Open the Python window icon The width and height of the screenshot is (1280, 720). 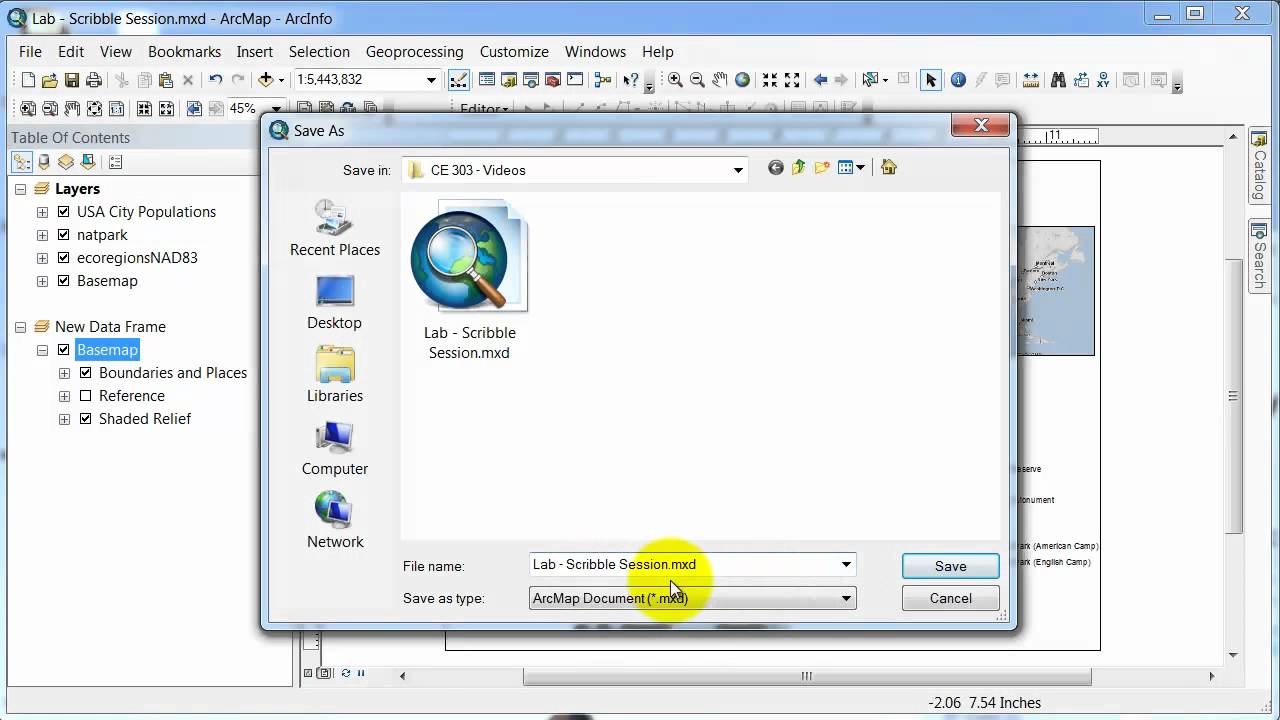(x=574, y=80)
